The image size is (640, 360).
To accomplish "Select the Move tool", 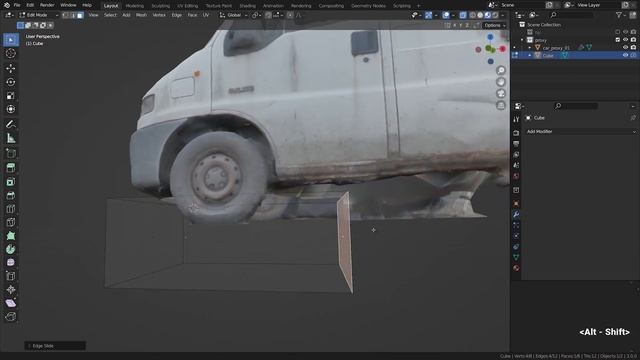I will point(11,68).
